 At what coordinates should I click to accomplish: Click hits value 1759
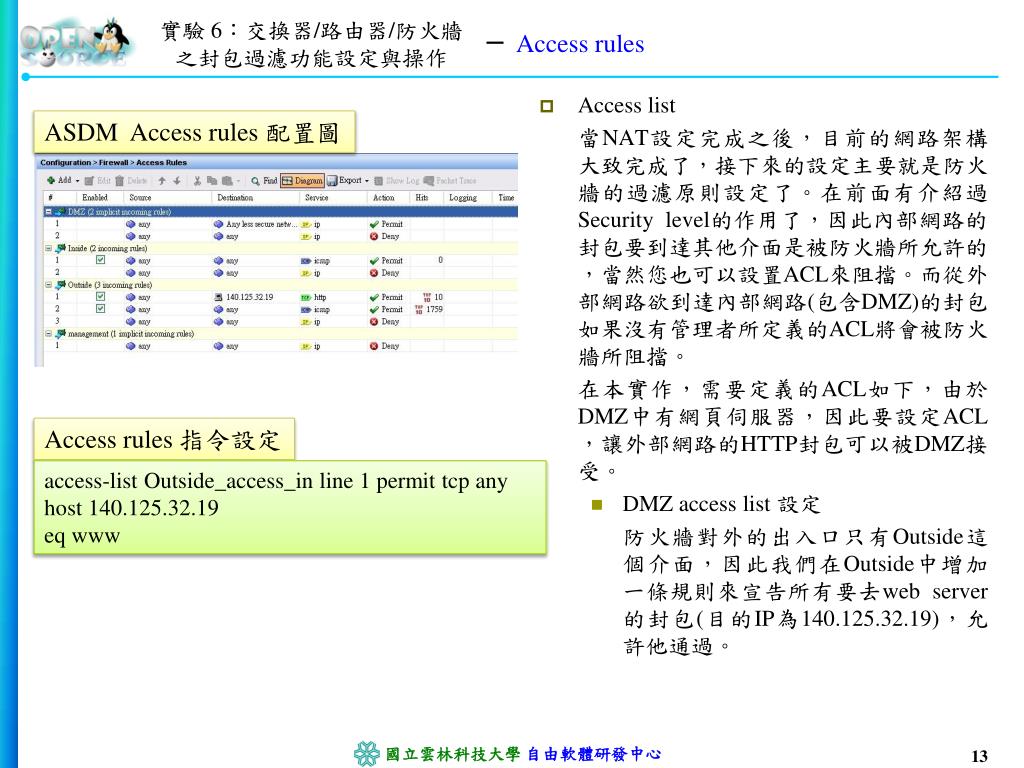click(x=434, y=310)
